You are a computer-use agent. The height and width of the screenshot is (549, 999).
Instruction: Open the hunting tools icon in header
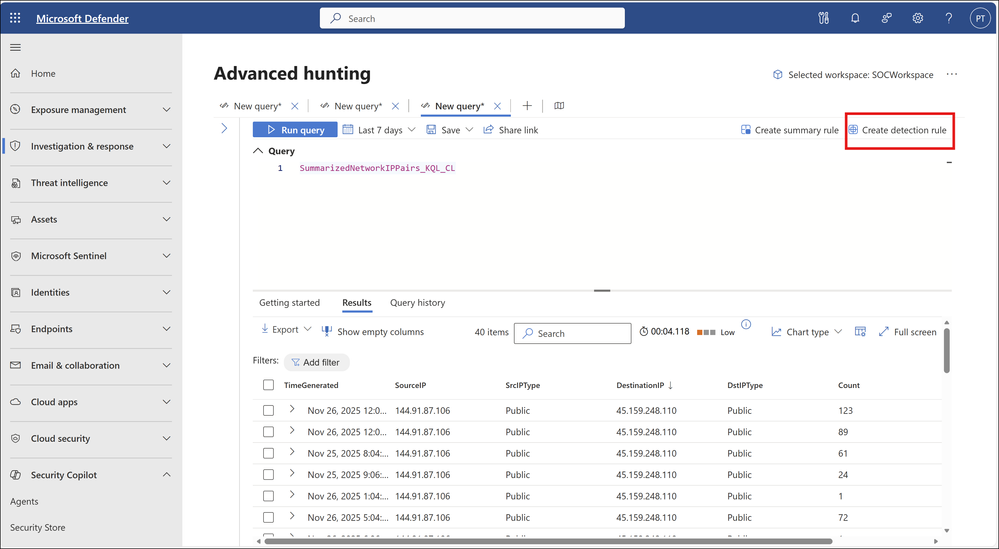pos(823,18)
